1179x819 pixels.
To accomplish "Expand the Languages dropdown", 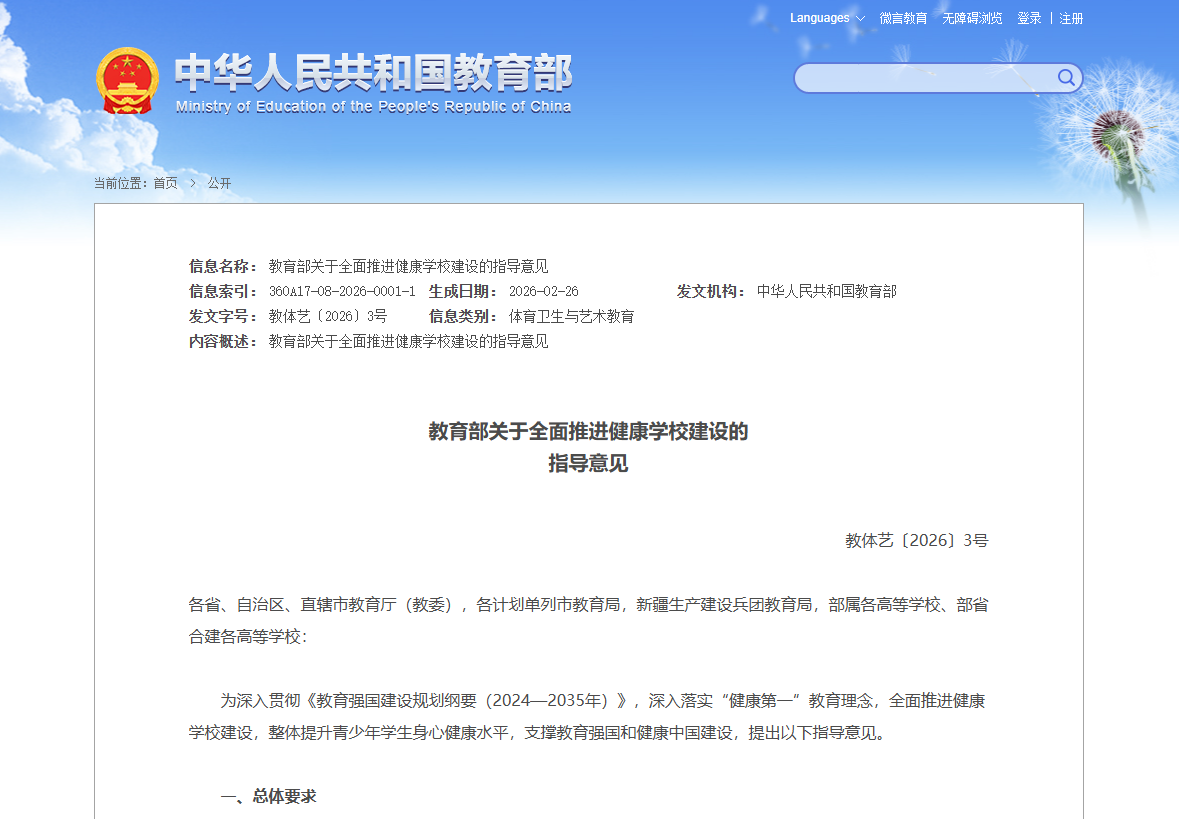I will click(827, 18).
